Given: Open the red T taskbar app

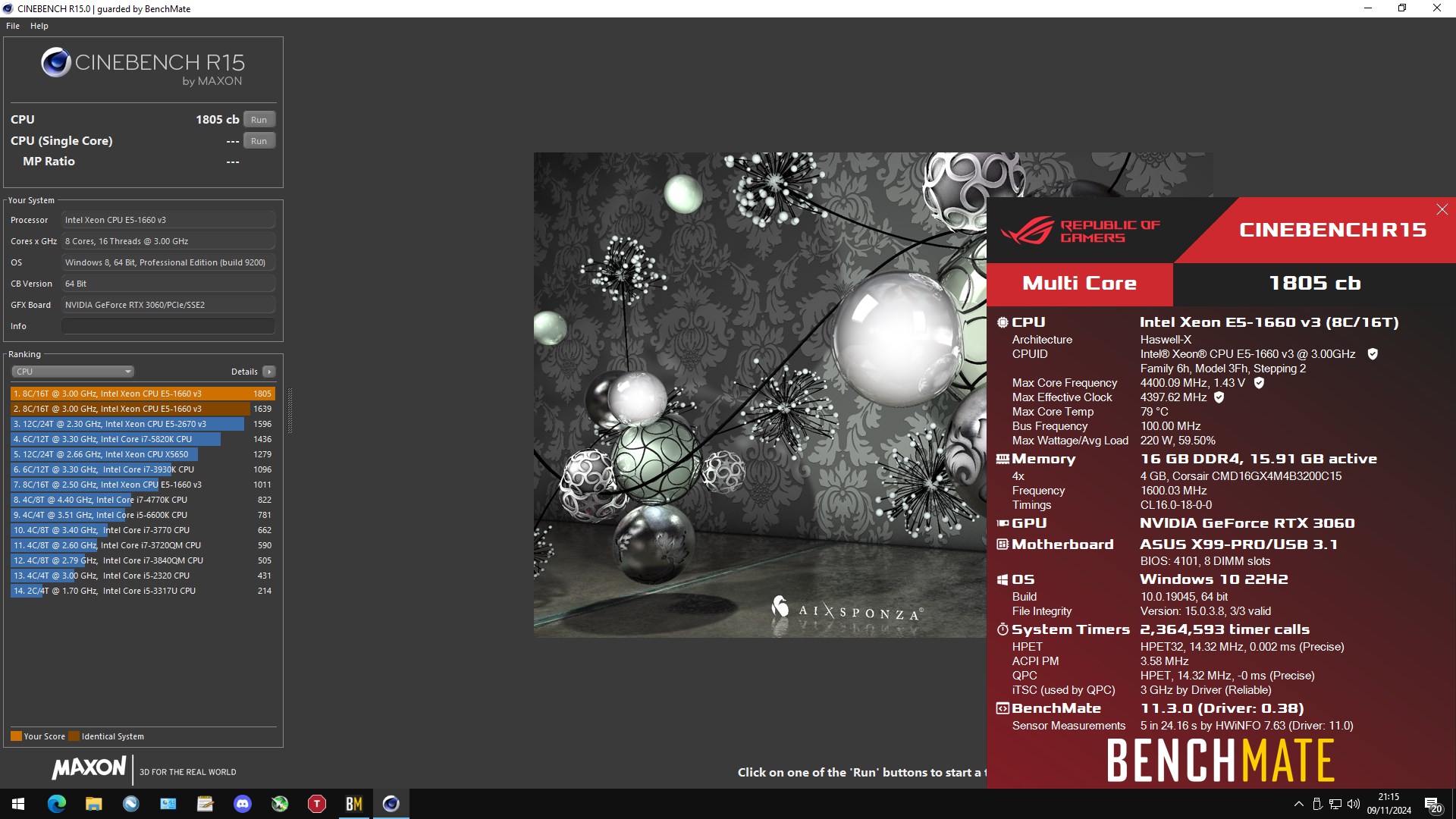Looking at the screenshot, I should 317,804.
